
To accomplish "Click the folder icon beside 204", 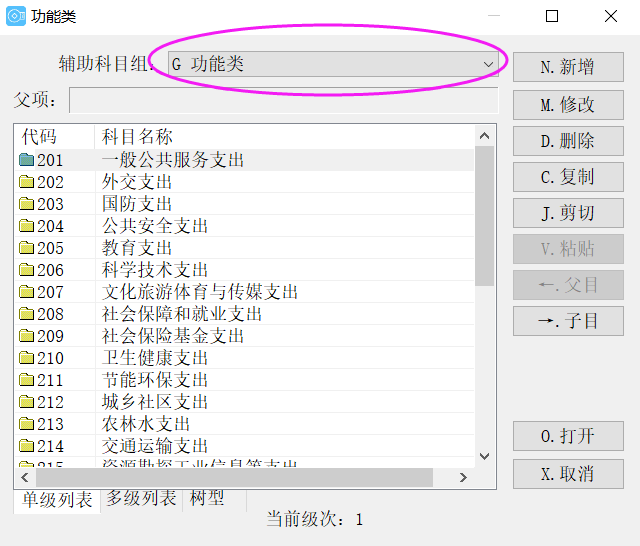I will point(27,226).
